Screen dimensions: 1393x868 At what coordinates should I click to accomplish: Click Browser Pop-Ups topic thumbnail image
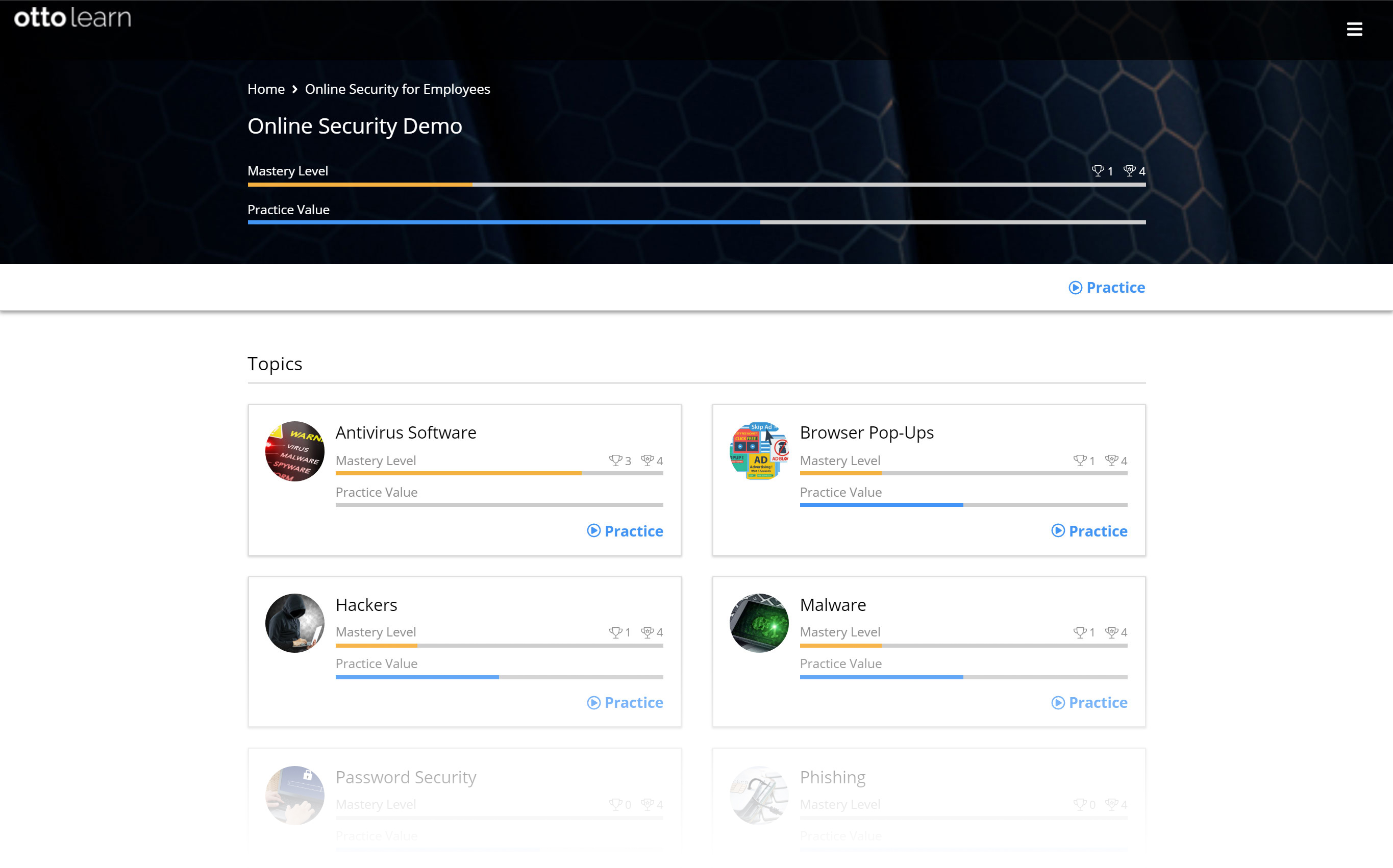[759, 451]
